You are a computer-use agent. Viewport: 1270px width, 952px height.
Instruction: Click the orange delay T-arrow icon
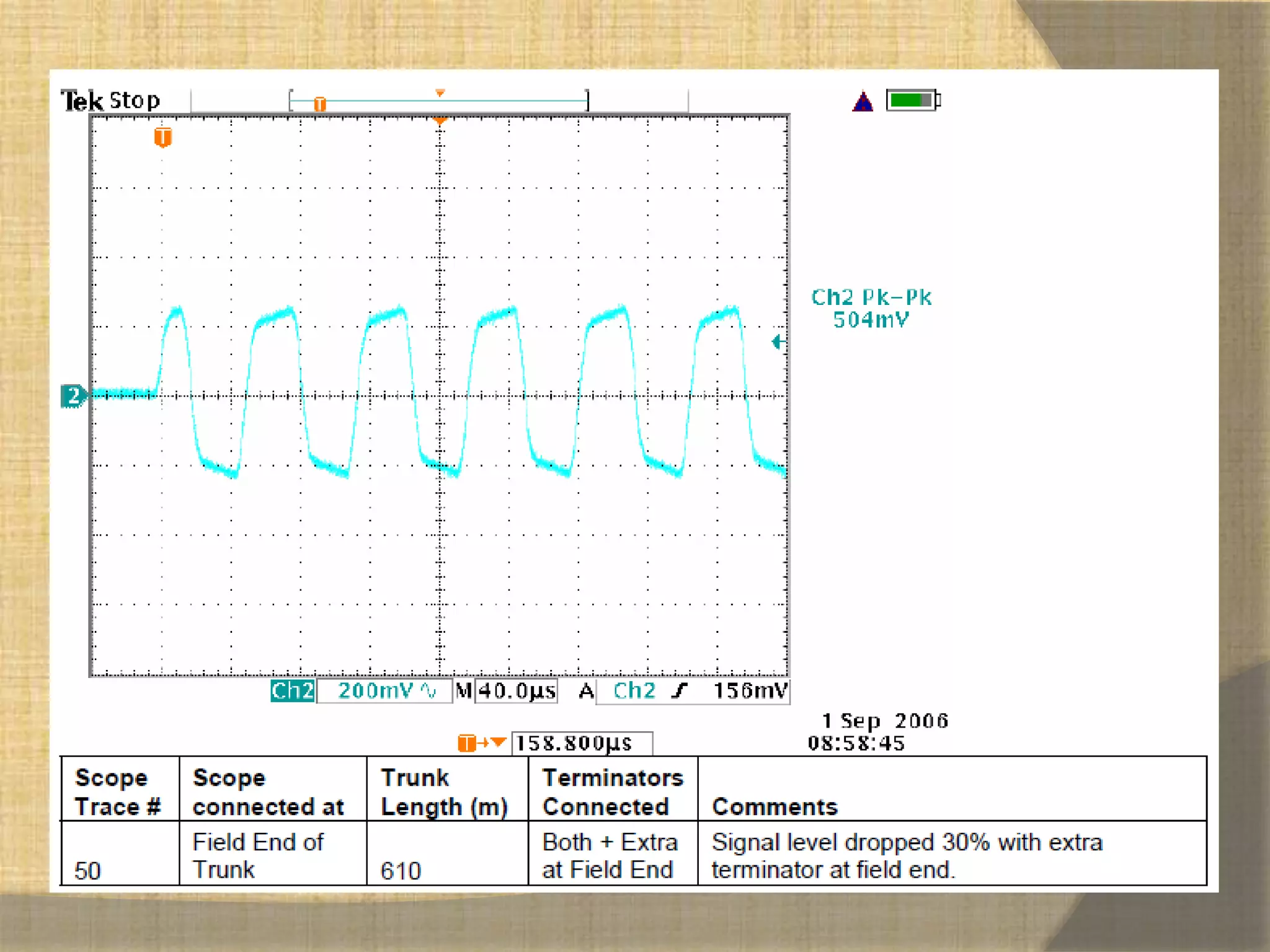[x=482, y=743]
